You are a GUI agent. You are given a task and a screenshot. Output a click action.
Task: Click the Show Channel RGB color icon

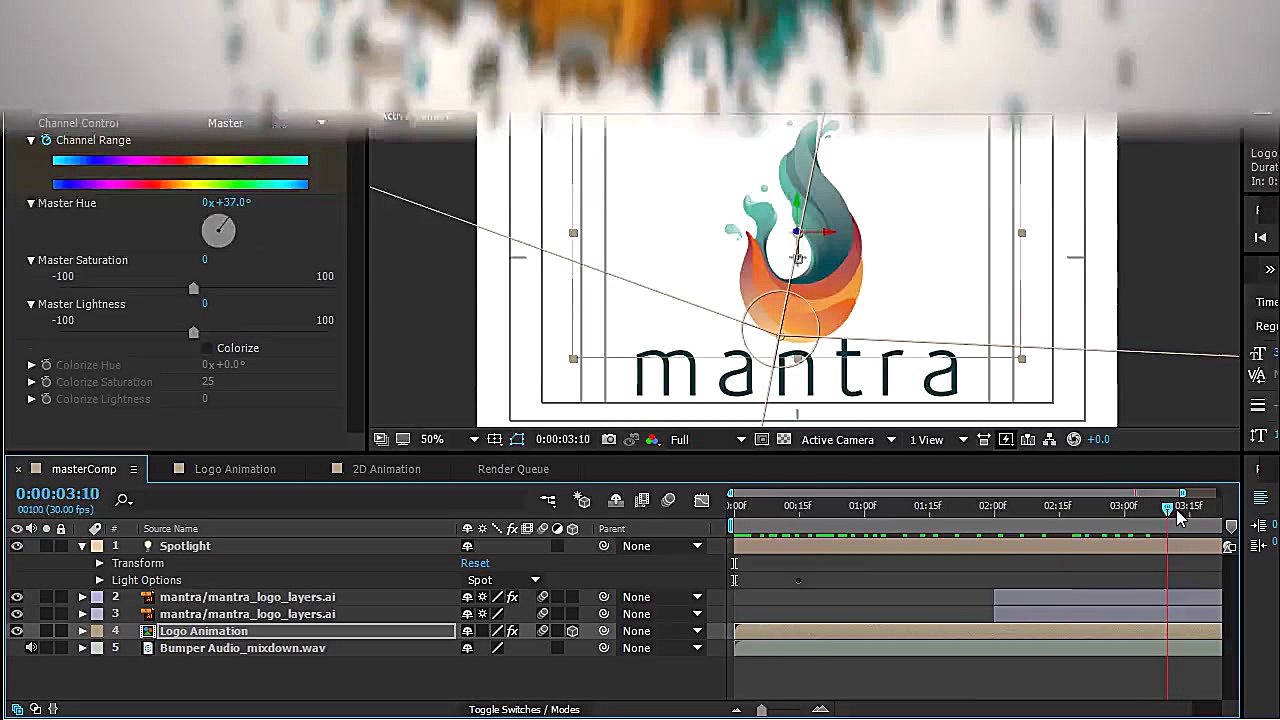point(653,440)
